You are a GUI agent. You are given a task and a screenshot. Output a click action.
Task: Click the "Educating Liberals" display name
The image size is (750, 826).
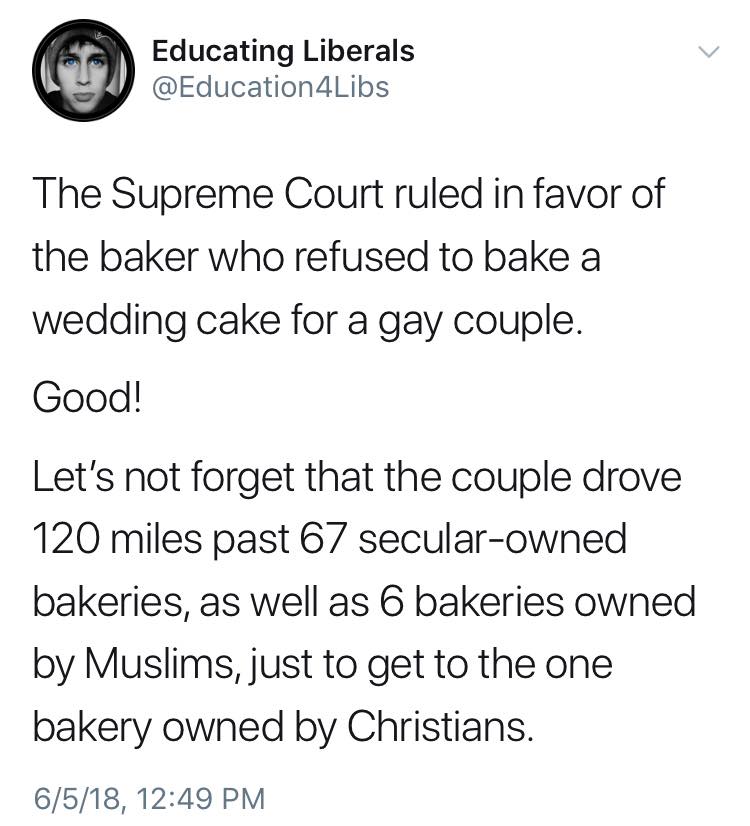[x=283, y=50]
